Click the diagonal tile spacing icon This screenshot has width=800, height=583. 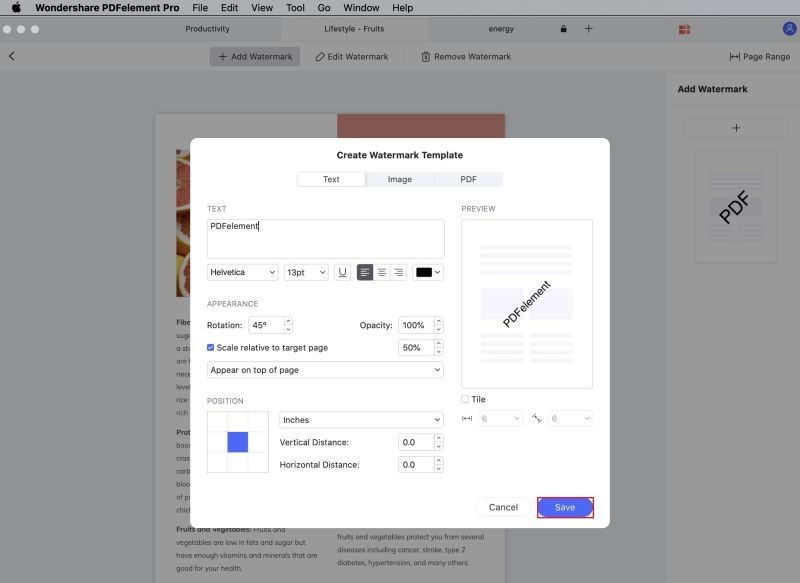[x=537, y=419]
